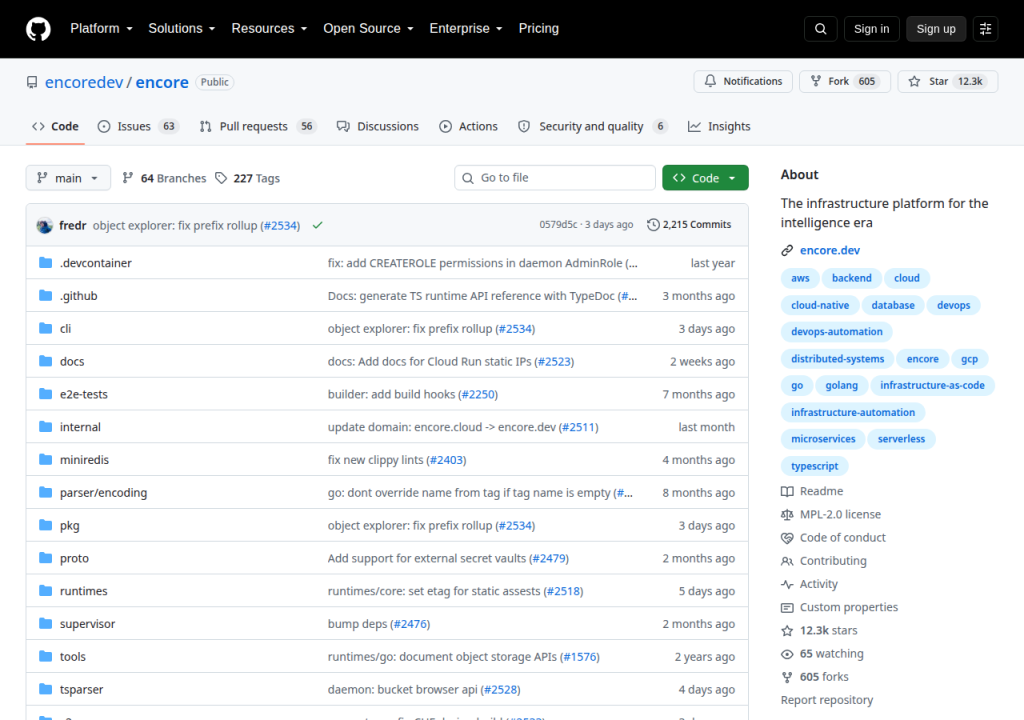Expand the Open Source menu

click(368, 29)
